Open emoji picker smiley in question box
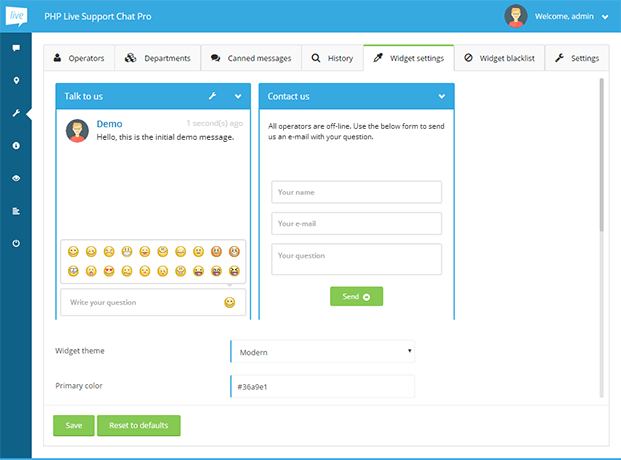The width and height of the screenshot is (621, 460). click(230, 302)
